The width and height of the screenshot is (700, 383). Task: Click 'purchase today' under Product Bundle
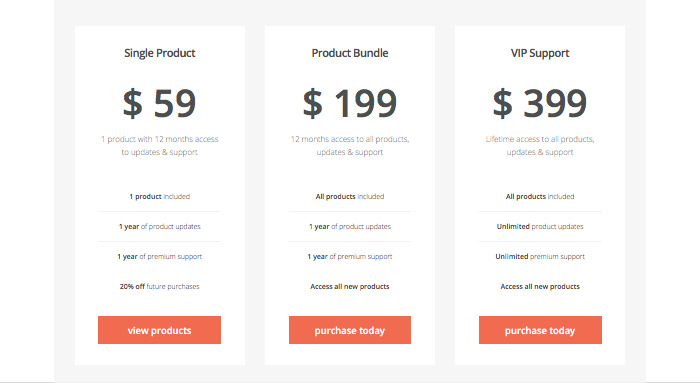[350, 330]
